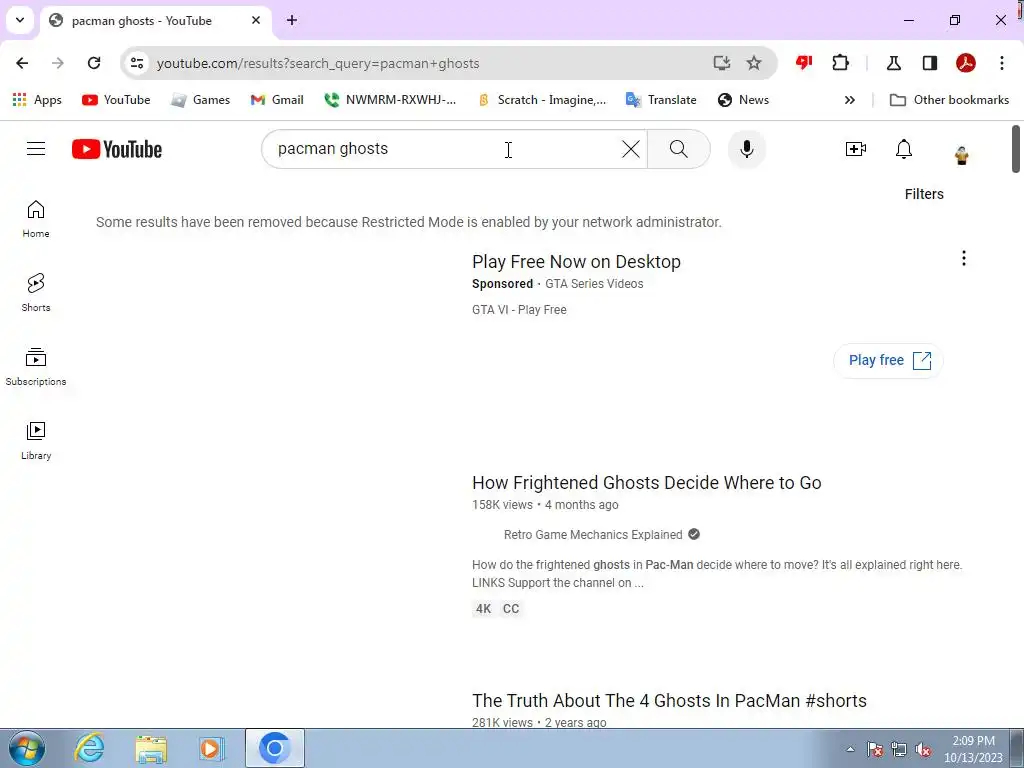The height and width of the screenshot is (768, 1024).
Task: Reload the page
Action: point(94,63)
